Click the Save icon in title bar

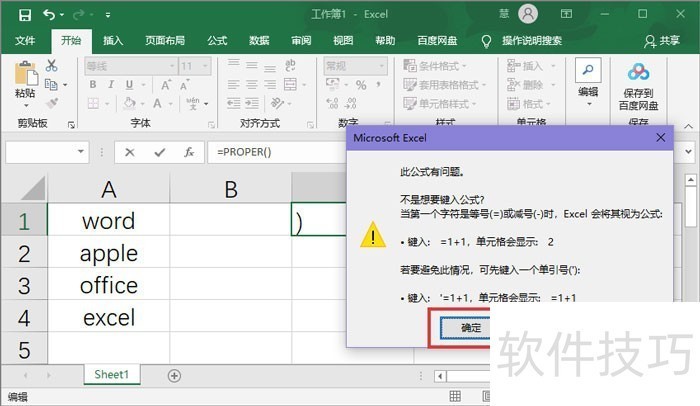[25, 15]
